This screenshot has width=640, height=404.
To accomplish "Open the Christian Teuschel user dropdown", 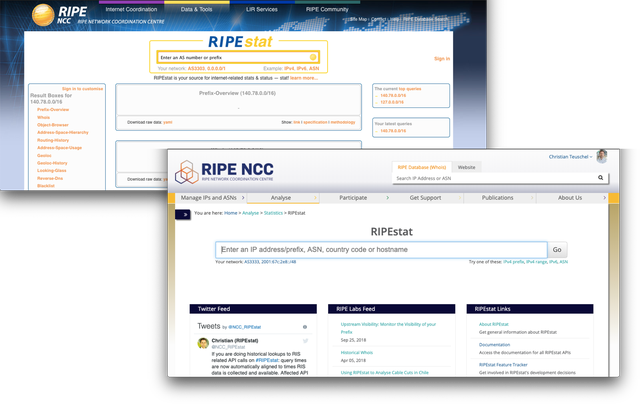I will pos(570,157).
